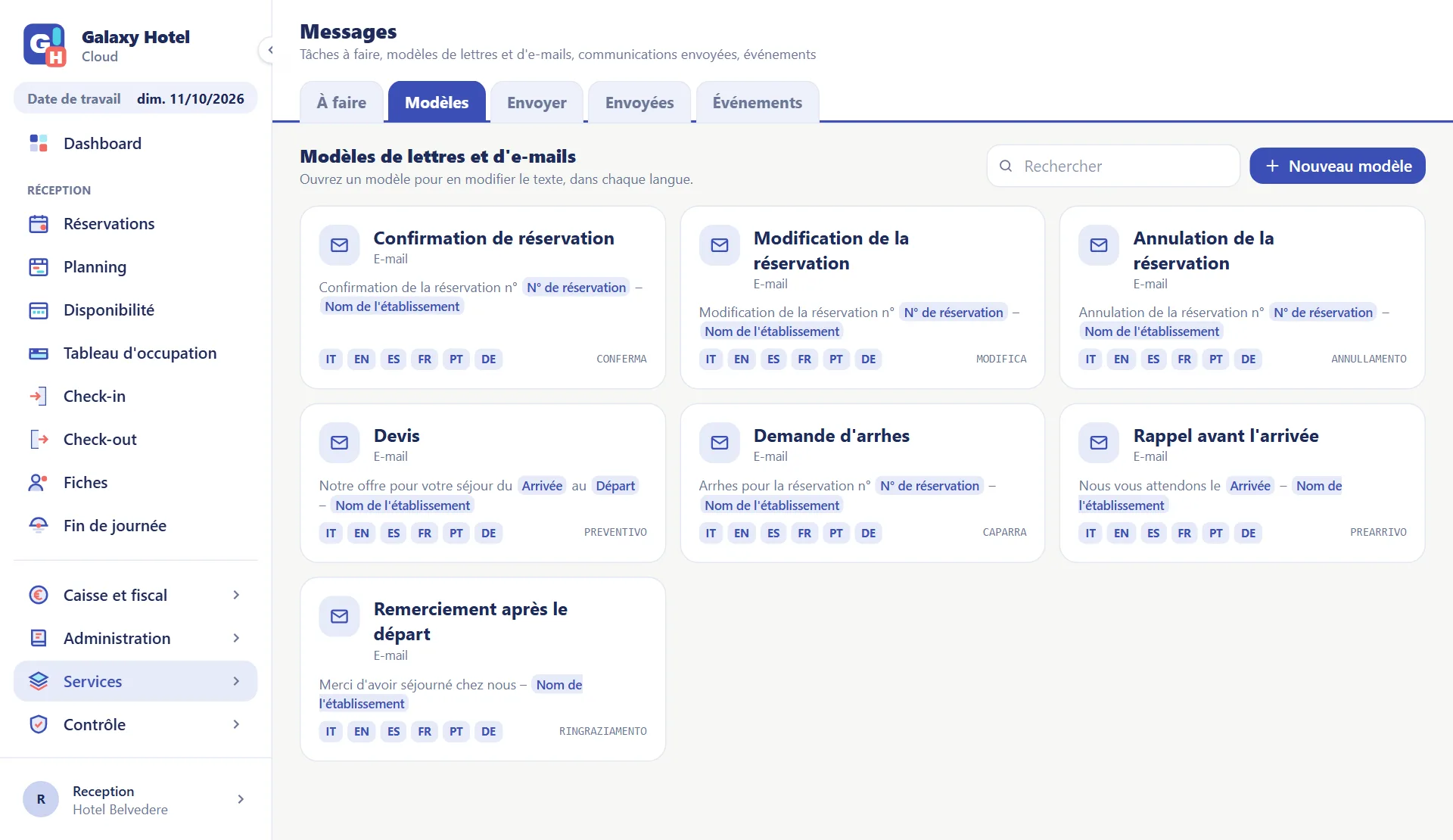Select ES language on Annulation de la réservation card

pyautogui.click(x=1153, y=359)
